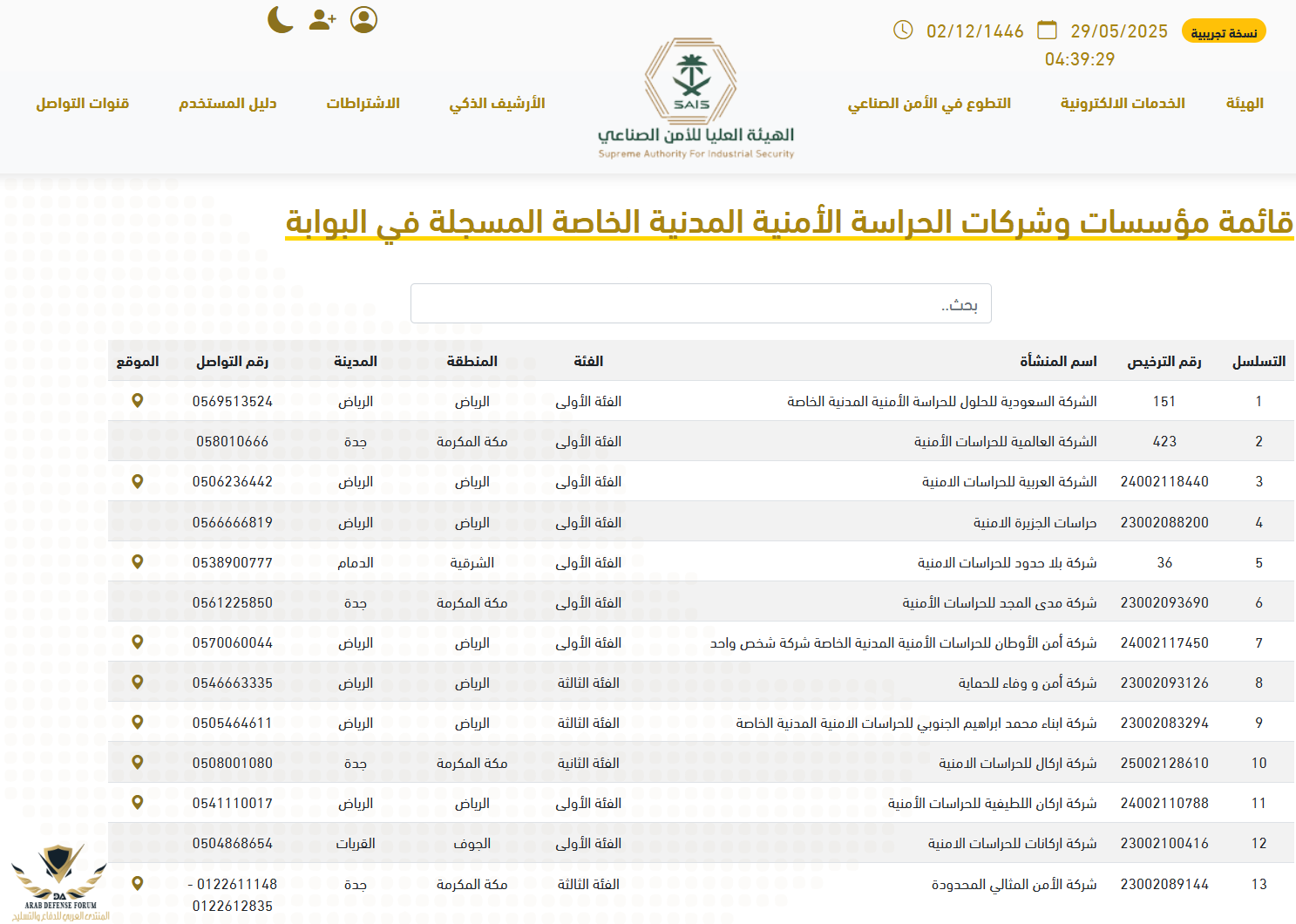Click the نسخة تجريبية yellow badge

pyautogui.click(x=1224, y=32)
